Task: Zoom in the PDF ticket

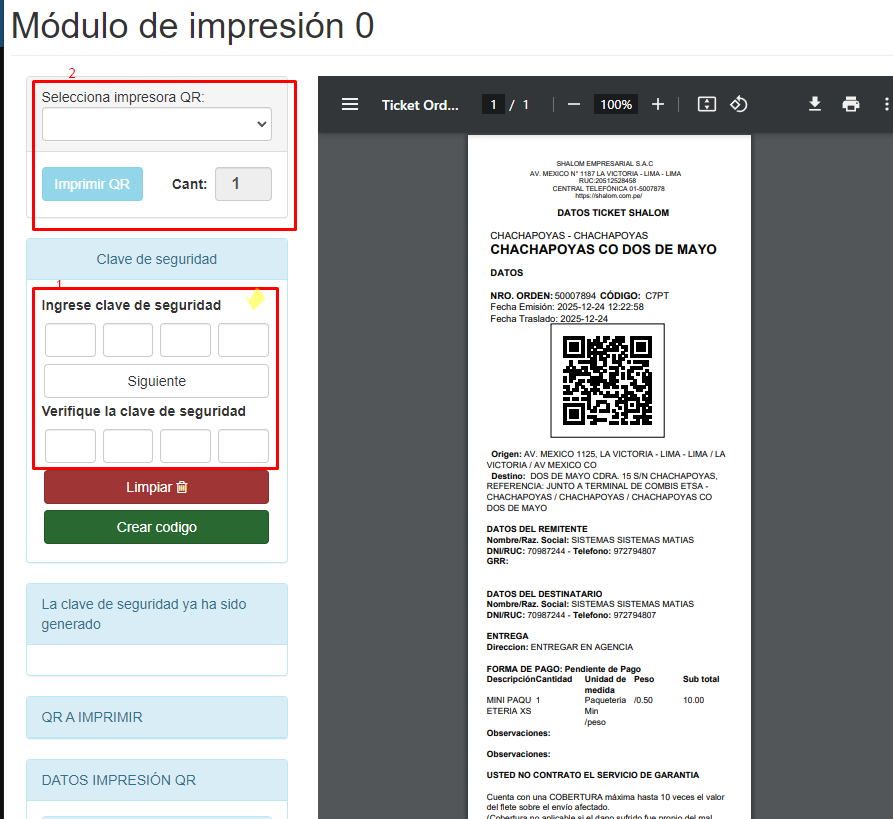Action: pos(657,105)
